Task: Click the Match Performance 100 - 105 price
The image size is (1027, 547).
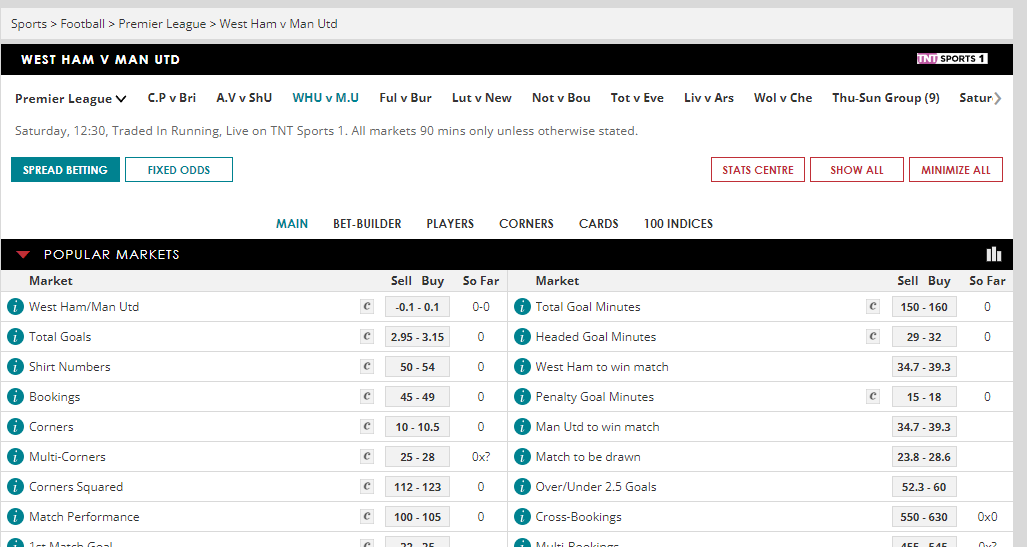Action: 417,517
